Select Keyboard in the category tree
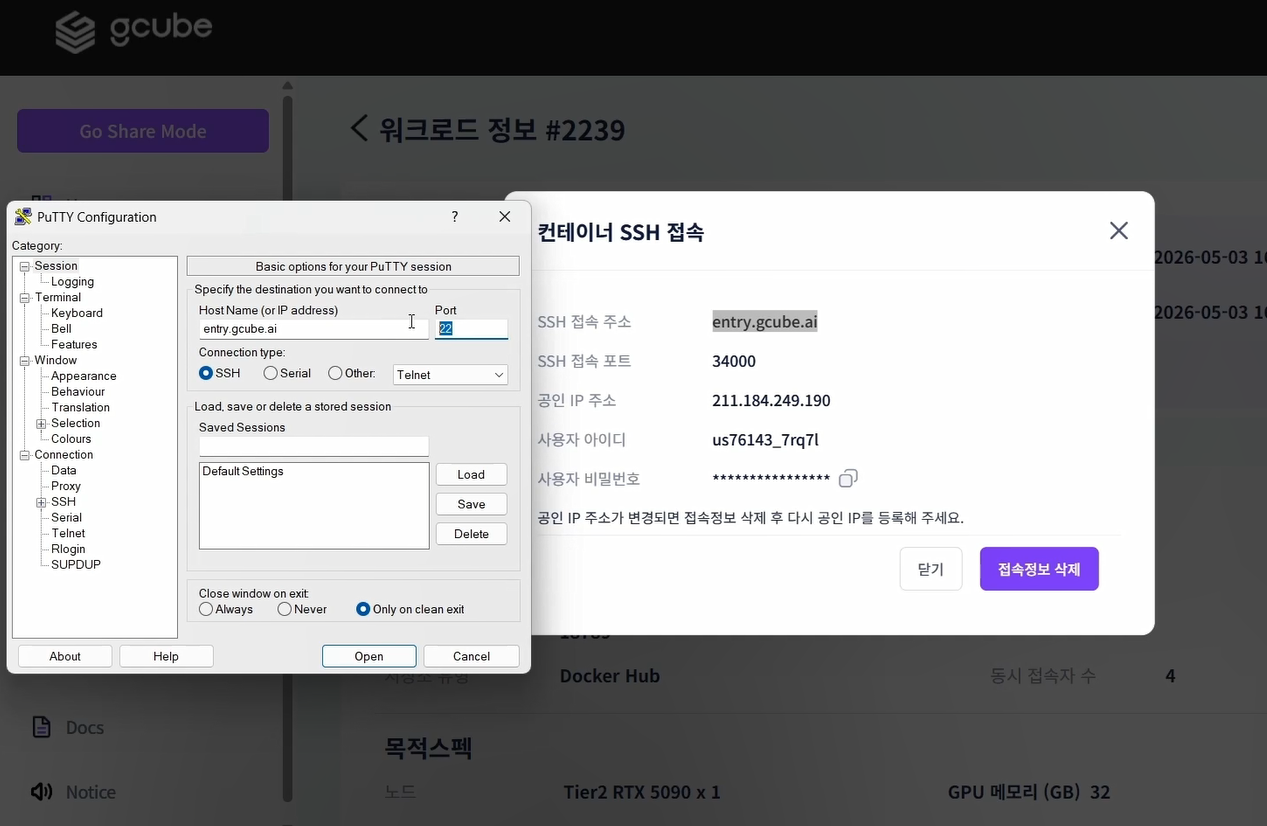The image size is (1267, 826). click(77, 313)
